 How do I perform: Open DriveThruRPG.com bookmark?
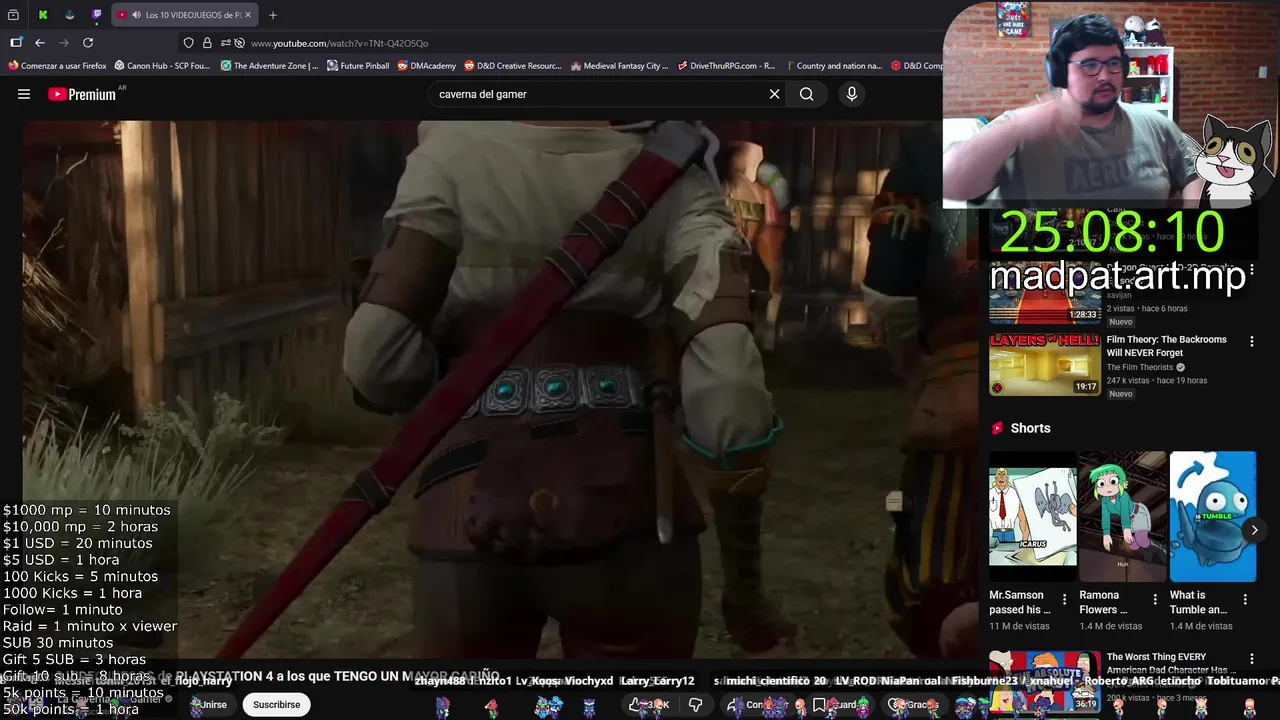coord(726,66)
